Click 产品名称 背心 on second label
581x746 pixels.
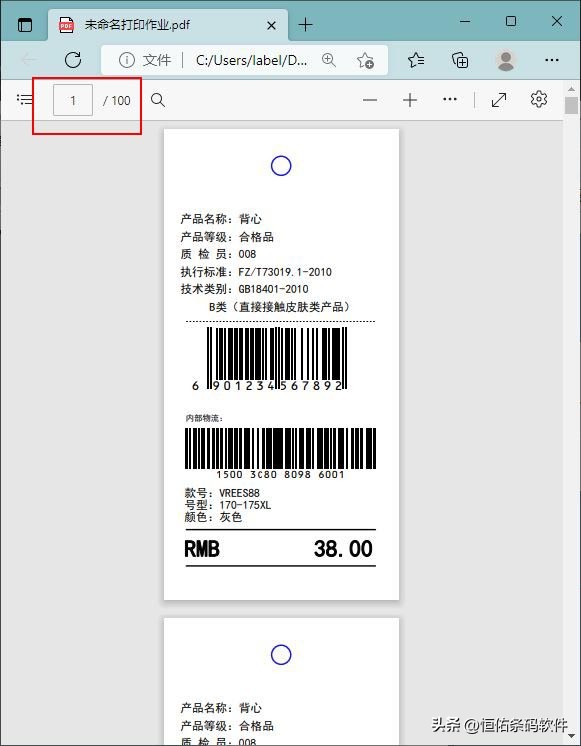[221, 707]
